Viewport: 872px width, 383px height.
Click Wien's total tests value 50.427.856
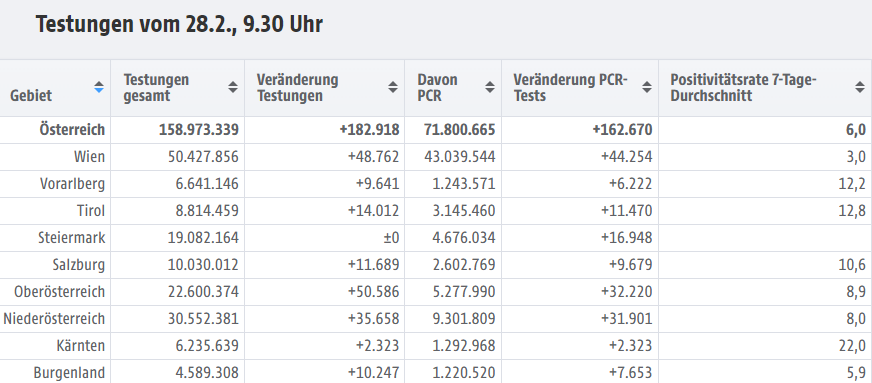[x=203, y=157]
